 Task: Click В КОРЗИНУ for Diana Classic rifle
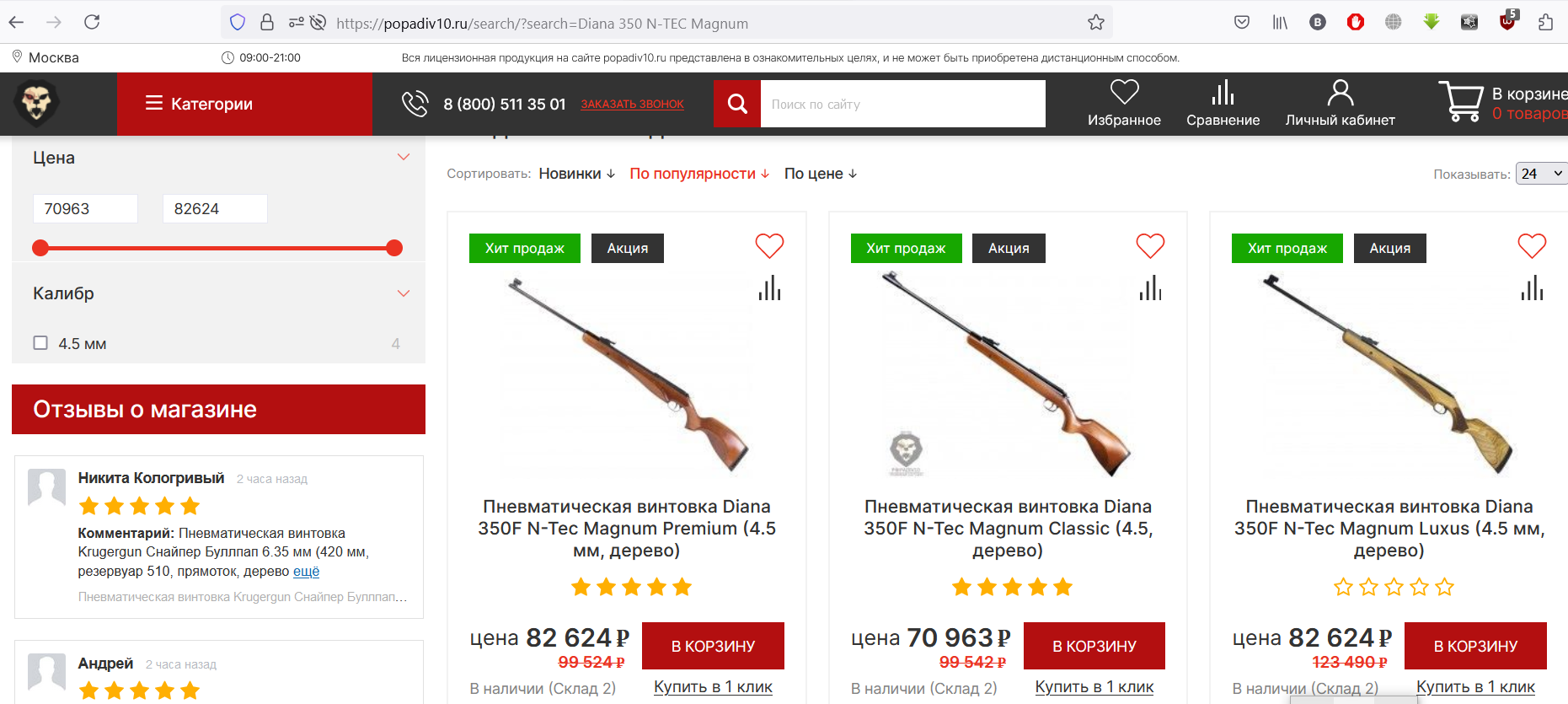[1094, 646]
